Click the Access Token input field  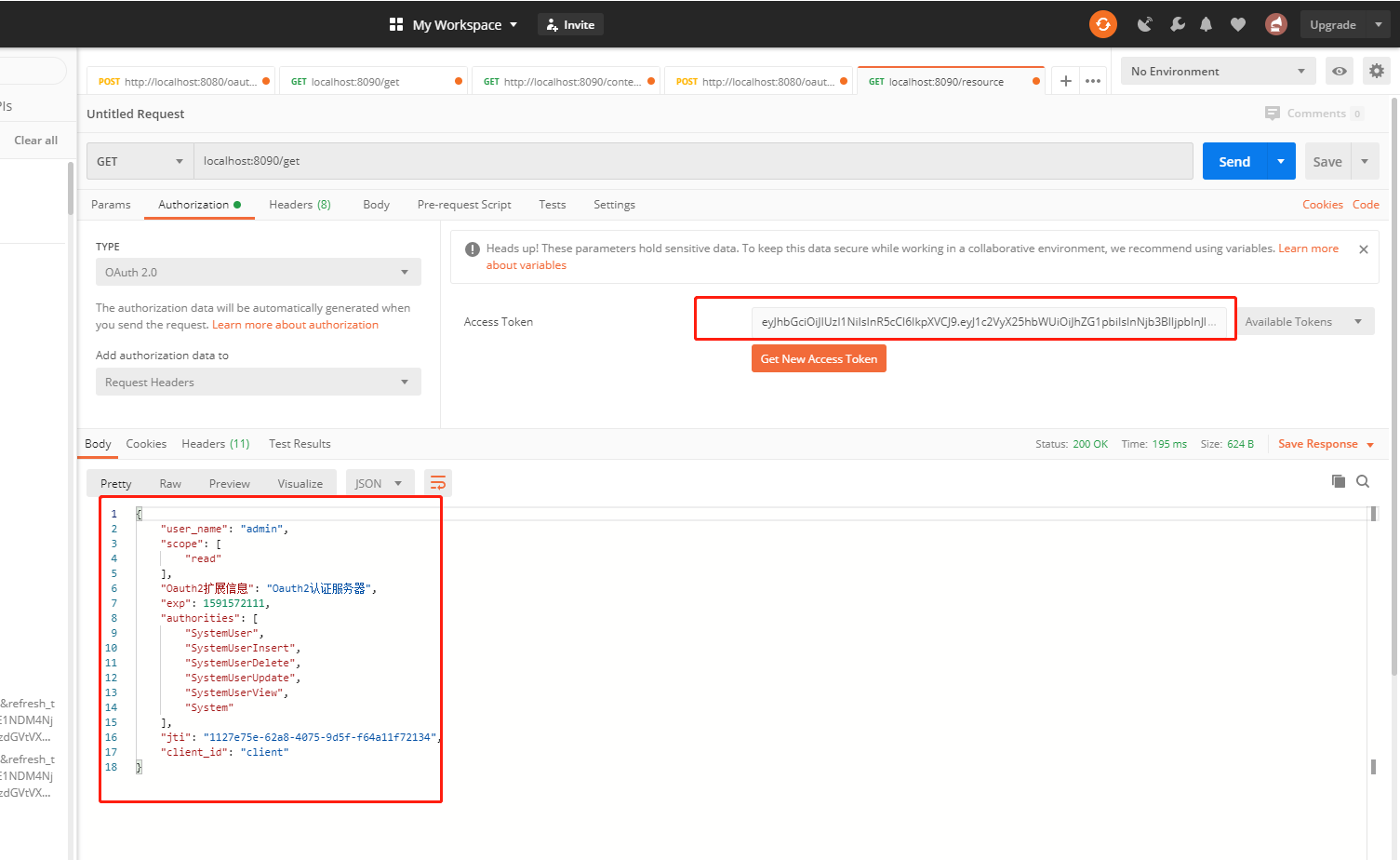[965, 320]
